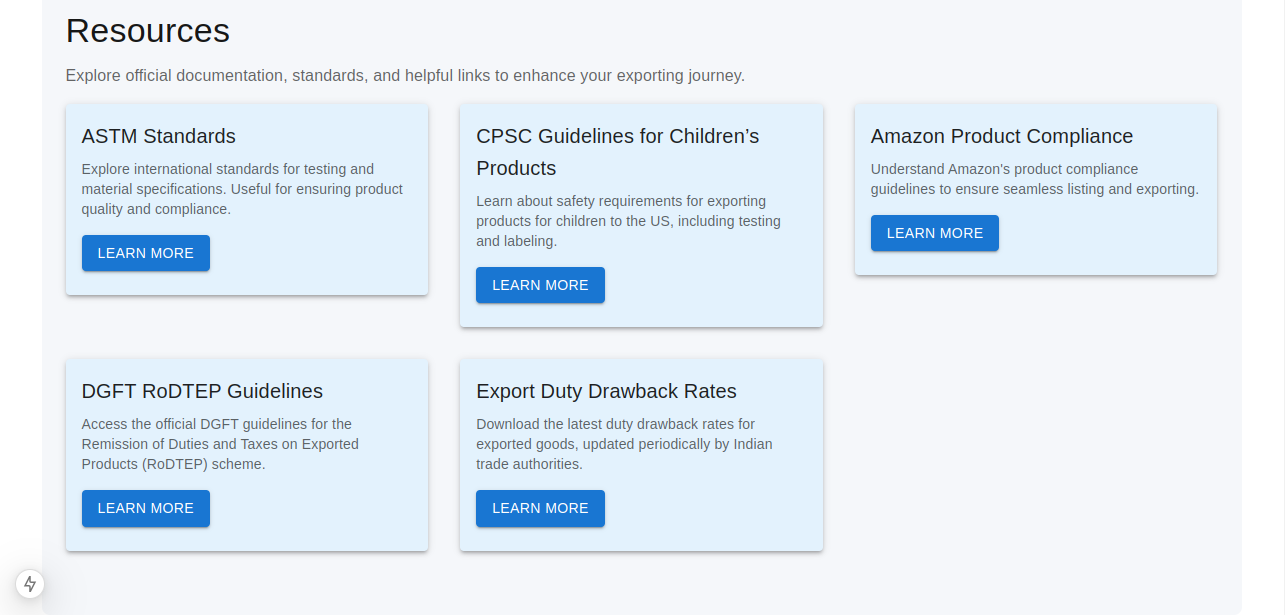
Task: Click LEARN MORE for Export Duty Drawback Rates
Action: (x=540, y=508)
